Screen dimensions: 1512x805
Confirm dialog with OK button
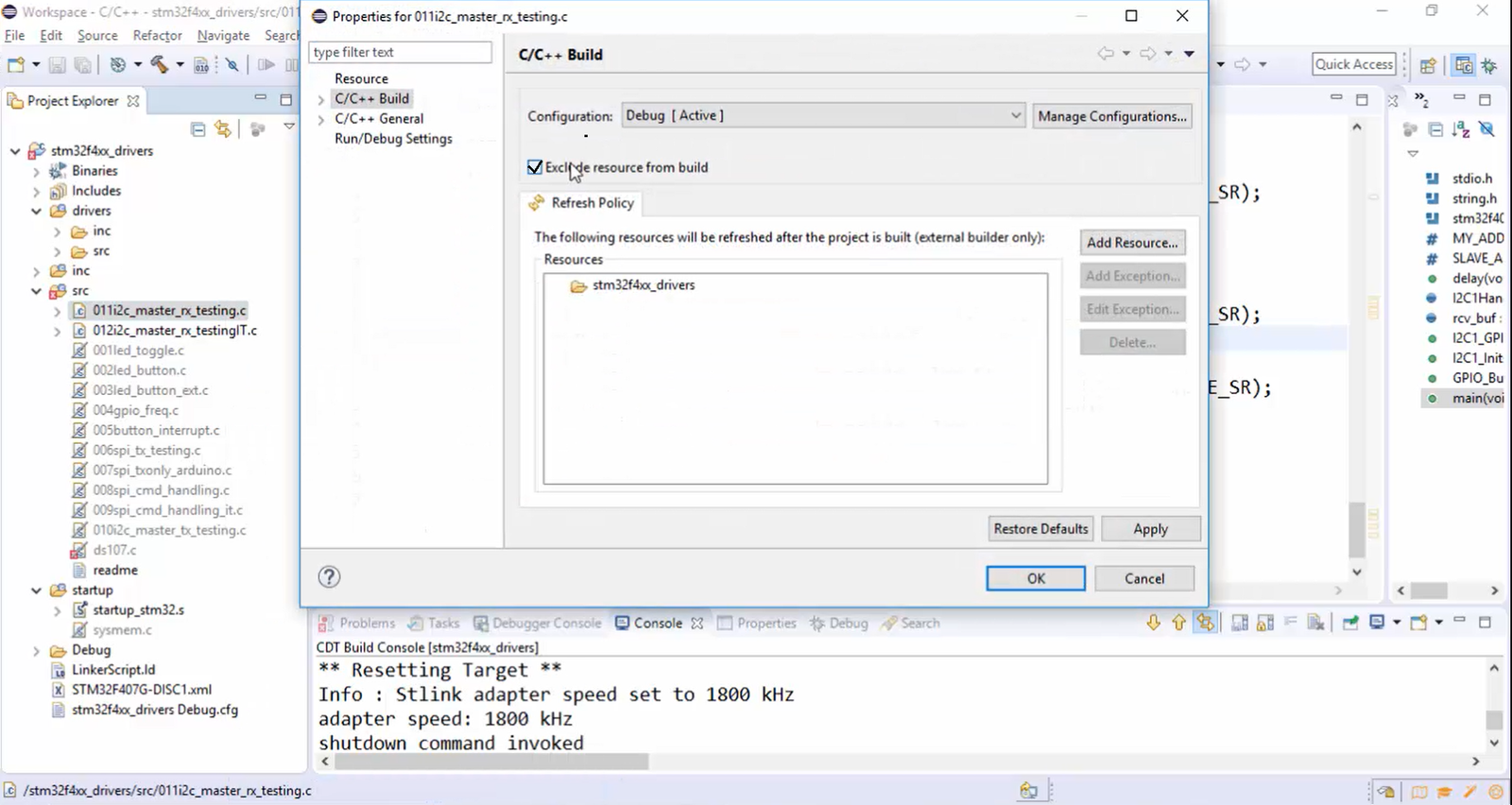tap(1036, 578)
